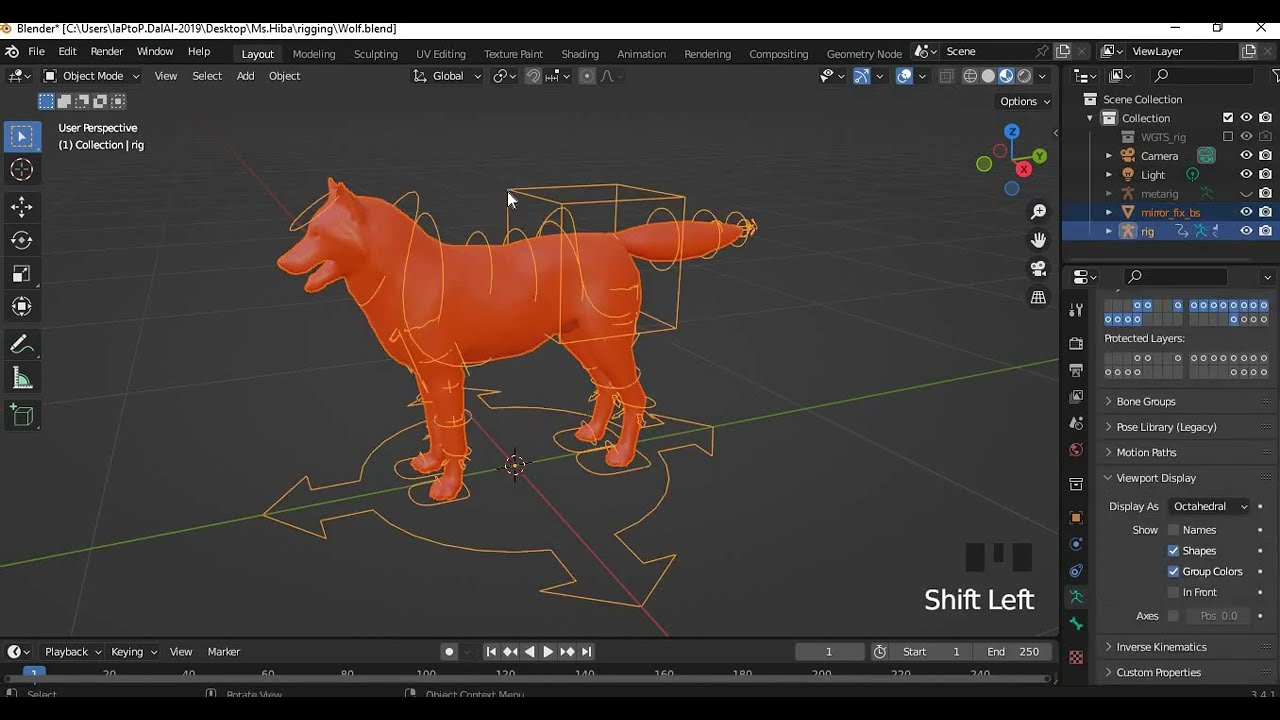Image resolution: width=1280 pixels, height=720 pixels.
Task: Uncheck the Shapes checkbox
Action: click(1174, 551)
